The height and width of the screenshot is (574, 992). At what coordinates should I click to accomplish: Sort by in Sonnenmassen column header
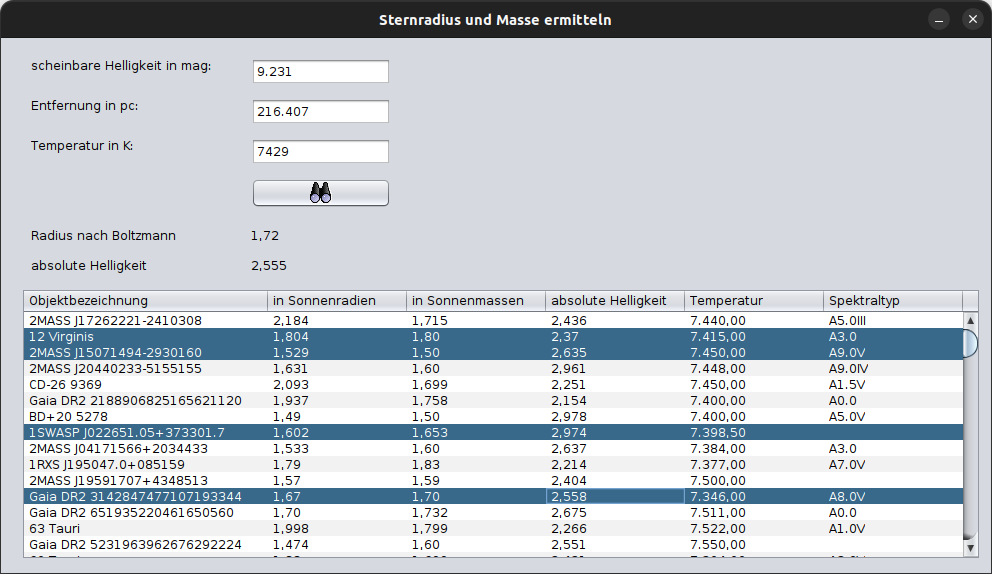(476, 301)
